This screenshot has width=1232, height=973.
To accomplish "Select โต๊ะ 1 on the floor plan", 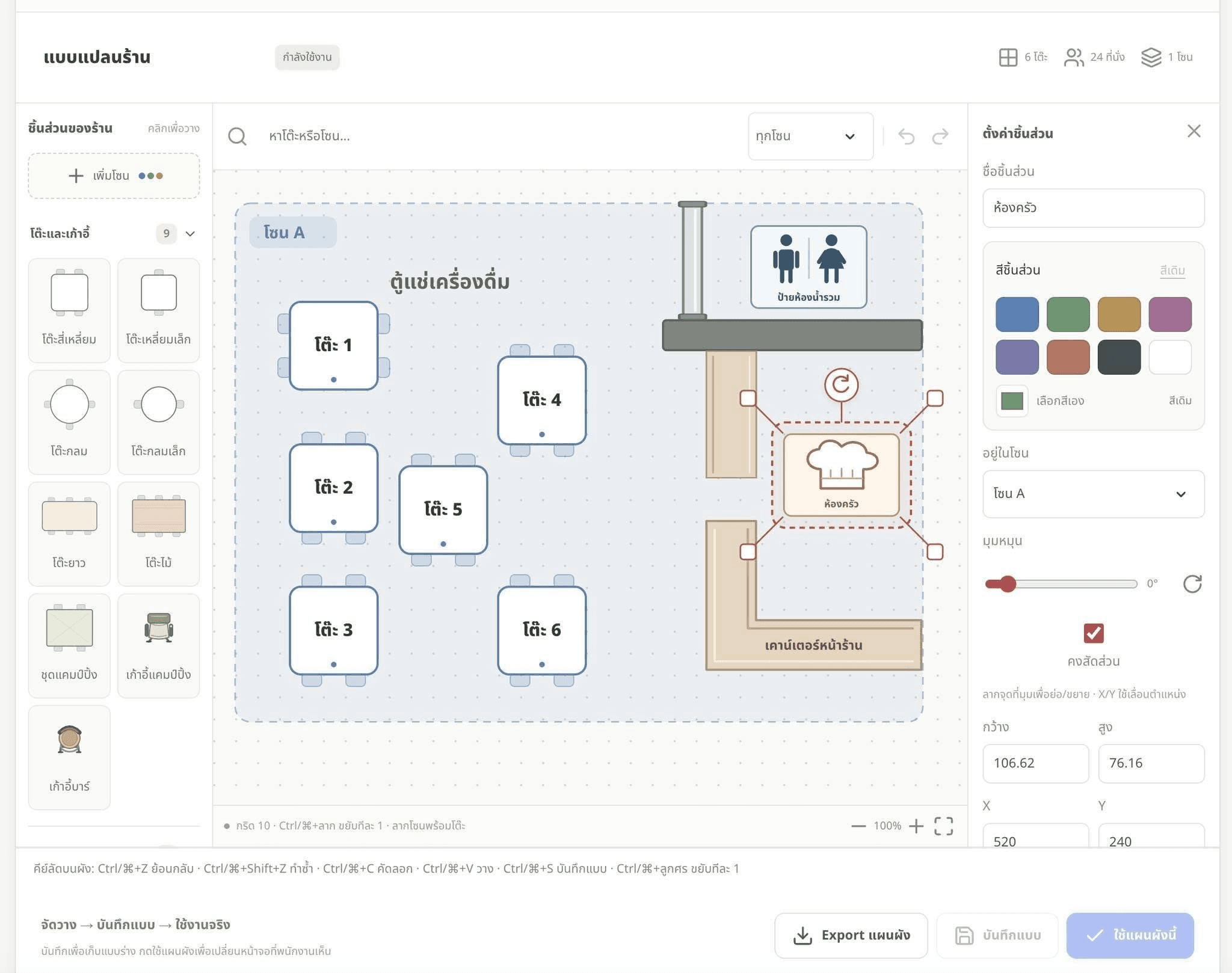I will pos(334,346).
